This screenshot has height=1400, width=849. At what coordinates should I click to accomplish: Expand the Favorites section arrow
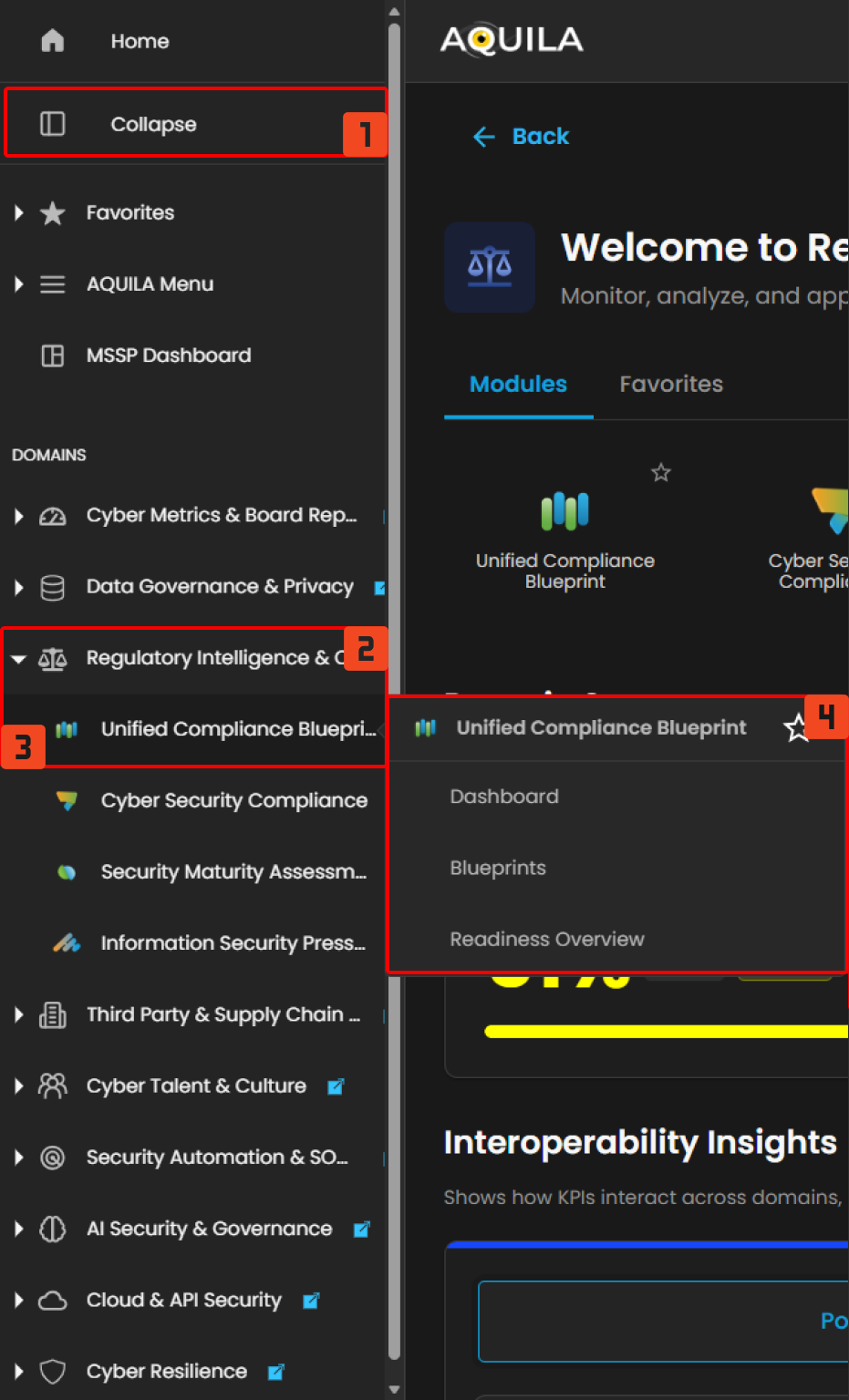click(18, 213)
